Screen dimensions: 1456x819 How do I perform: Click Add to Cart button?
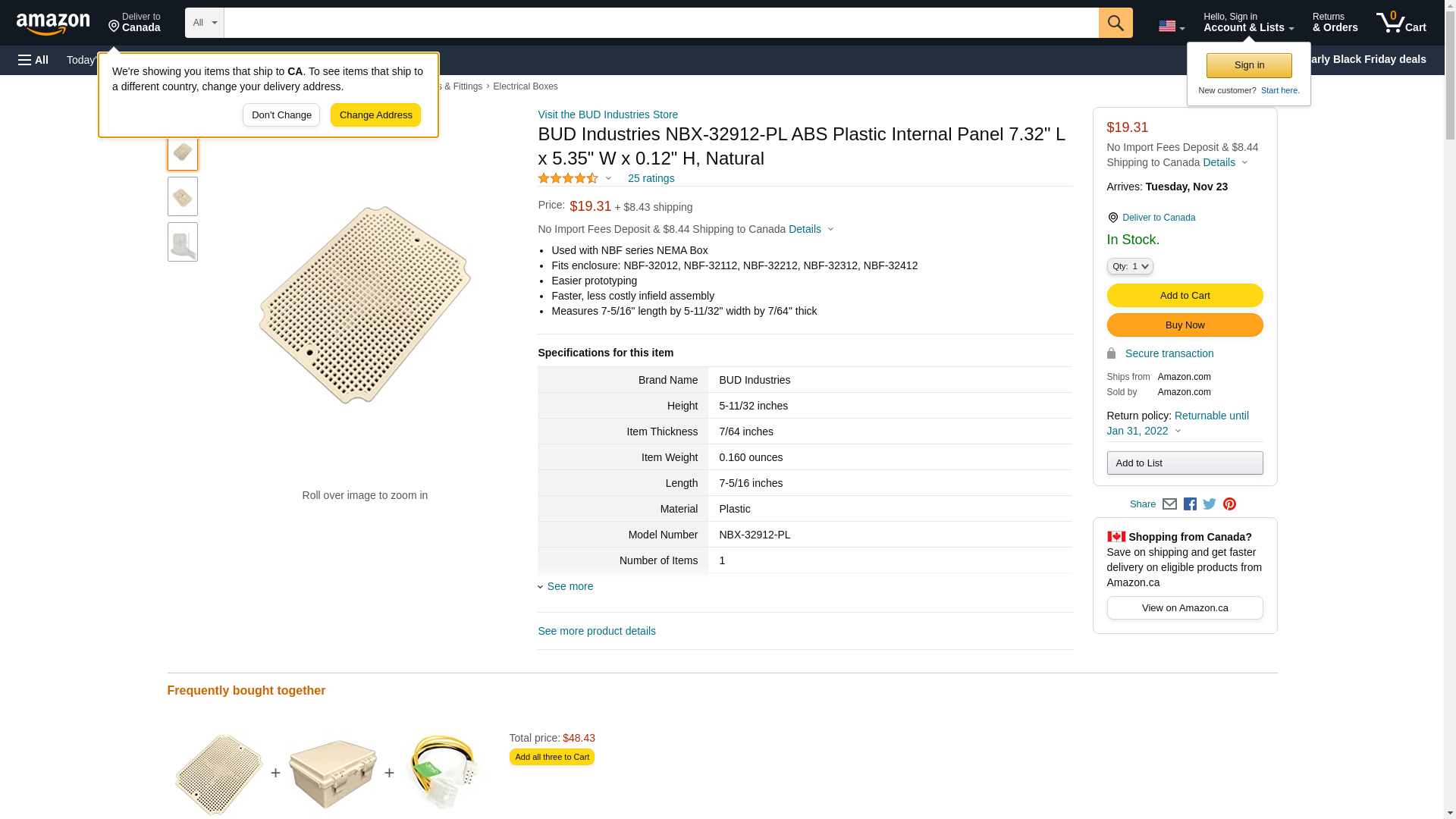click(1185, 295)
